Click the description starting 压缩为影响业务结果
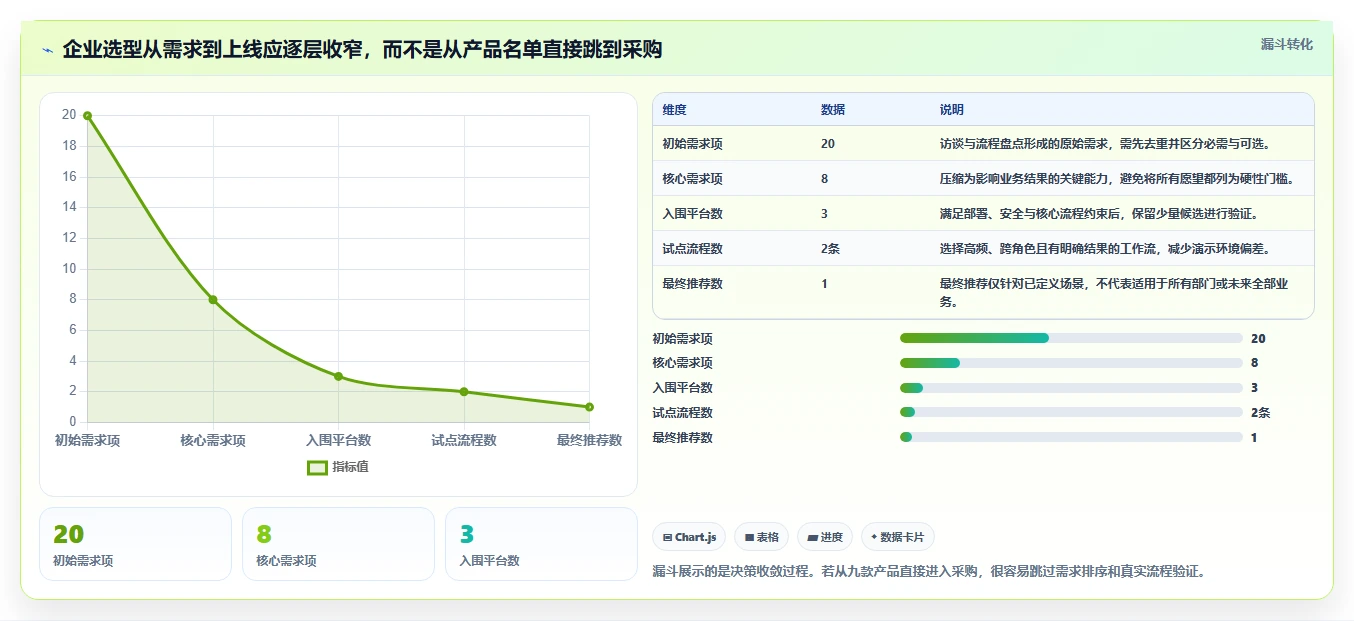Viewport: 1354px width, 621px height. tap(1117, 179)
